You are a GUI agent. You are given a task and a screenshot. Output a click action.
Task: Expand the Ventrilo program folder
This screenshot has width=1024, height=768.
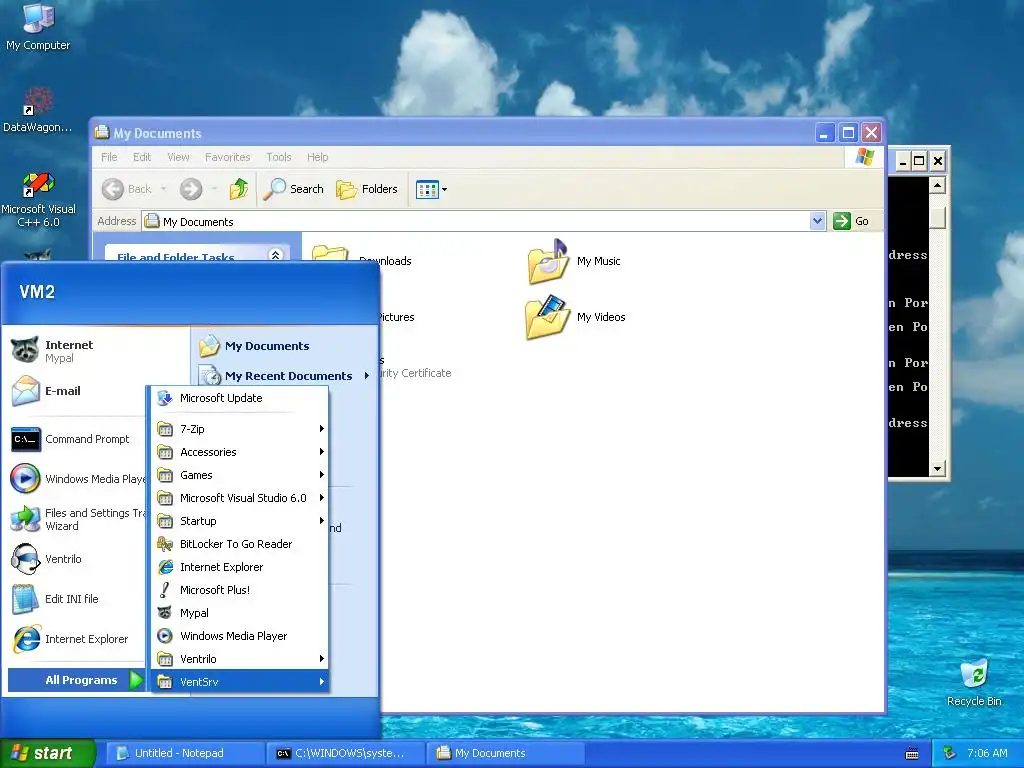coord(240,659)
